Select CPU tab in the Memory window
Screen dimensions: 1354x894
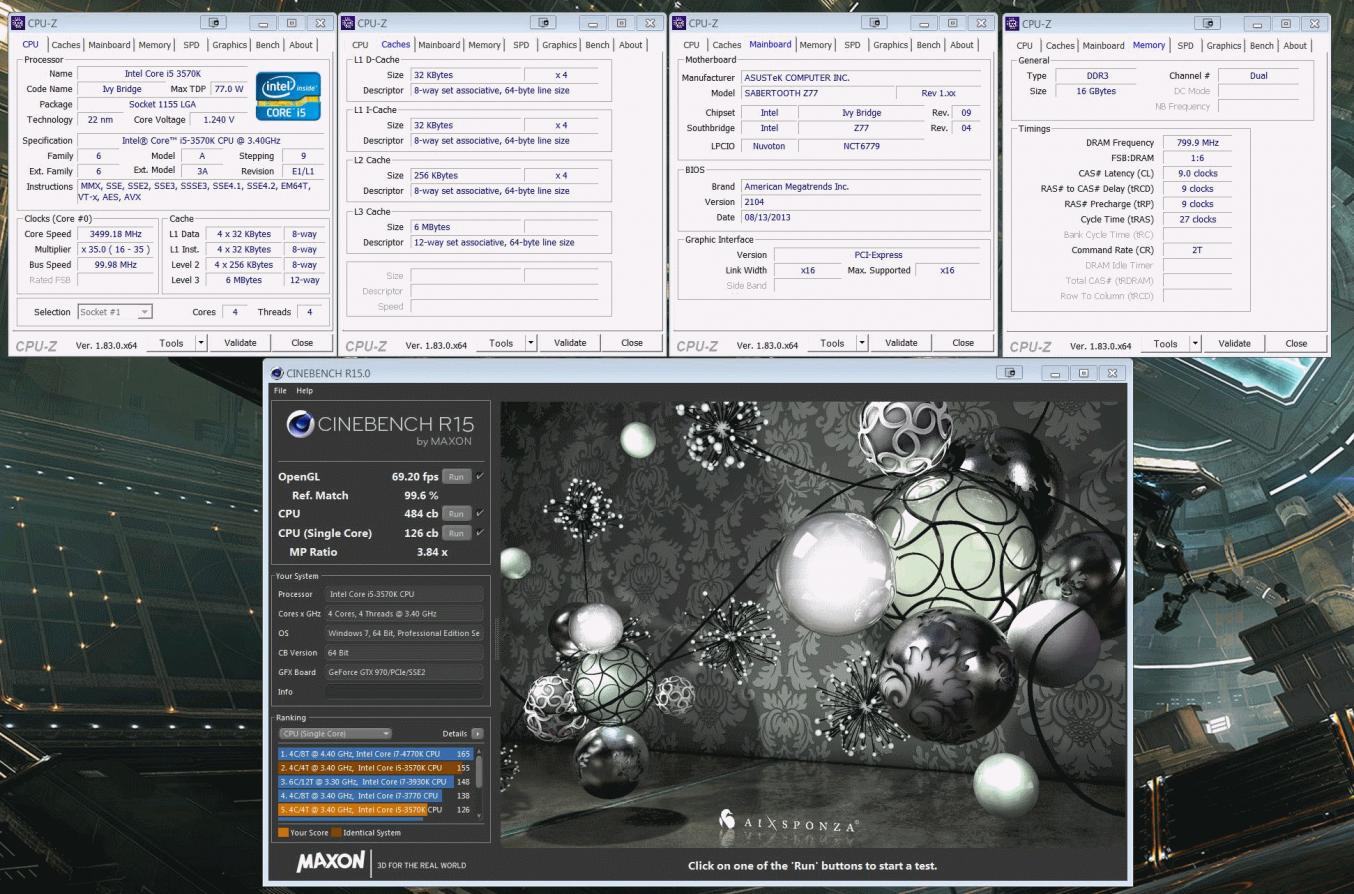click(1024, 45)
